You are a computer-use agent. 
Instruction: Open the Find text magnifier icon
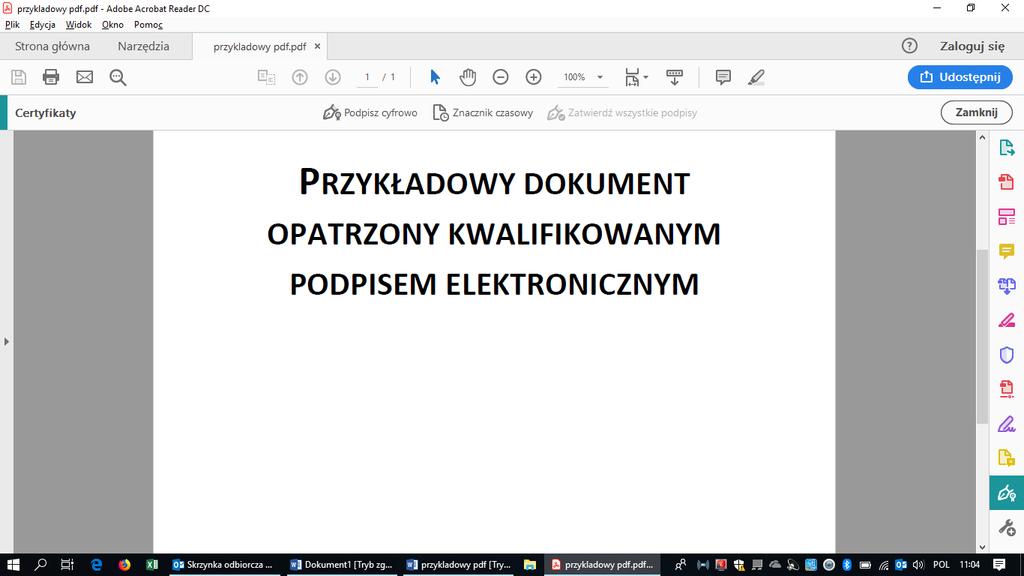pyautogui.click(x=118, y=77)
